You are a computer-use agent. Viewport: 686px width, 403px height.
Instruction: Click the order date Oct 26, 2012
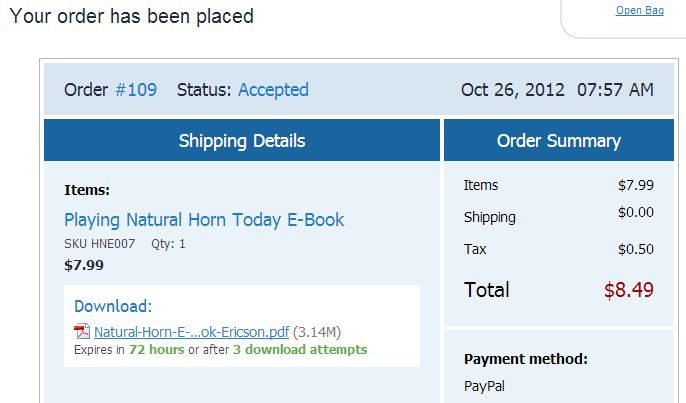tap(513, 90)
